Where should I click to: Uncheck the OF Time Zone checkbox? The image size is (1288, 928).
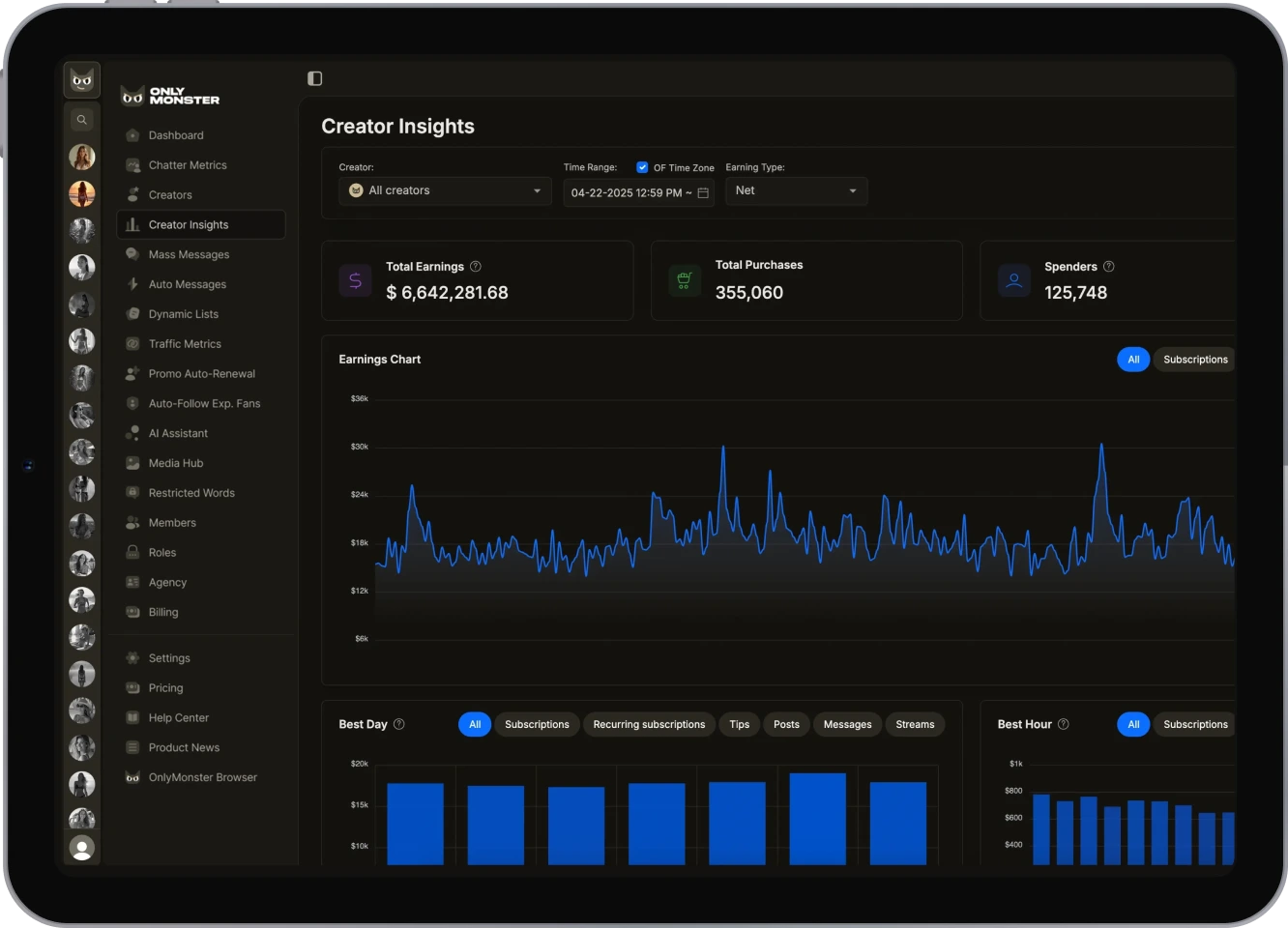[642, 167]
